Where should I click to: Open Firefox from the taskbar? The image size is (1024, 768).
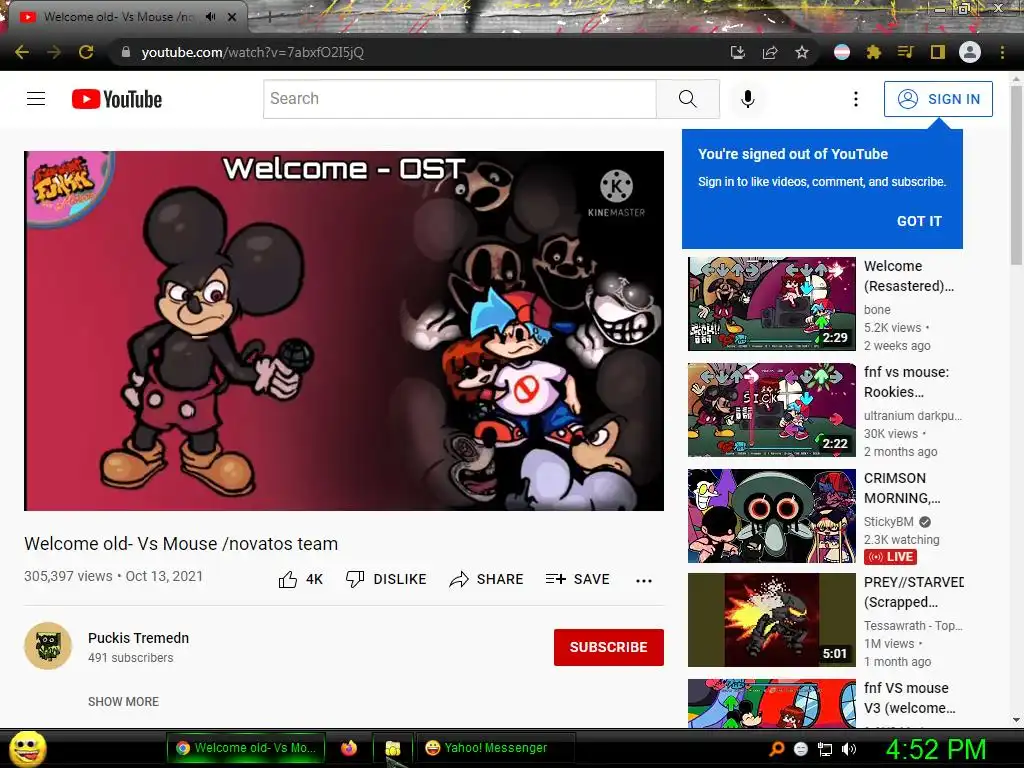pyautogui.click(x=349, y=748)
